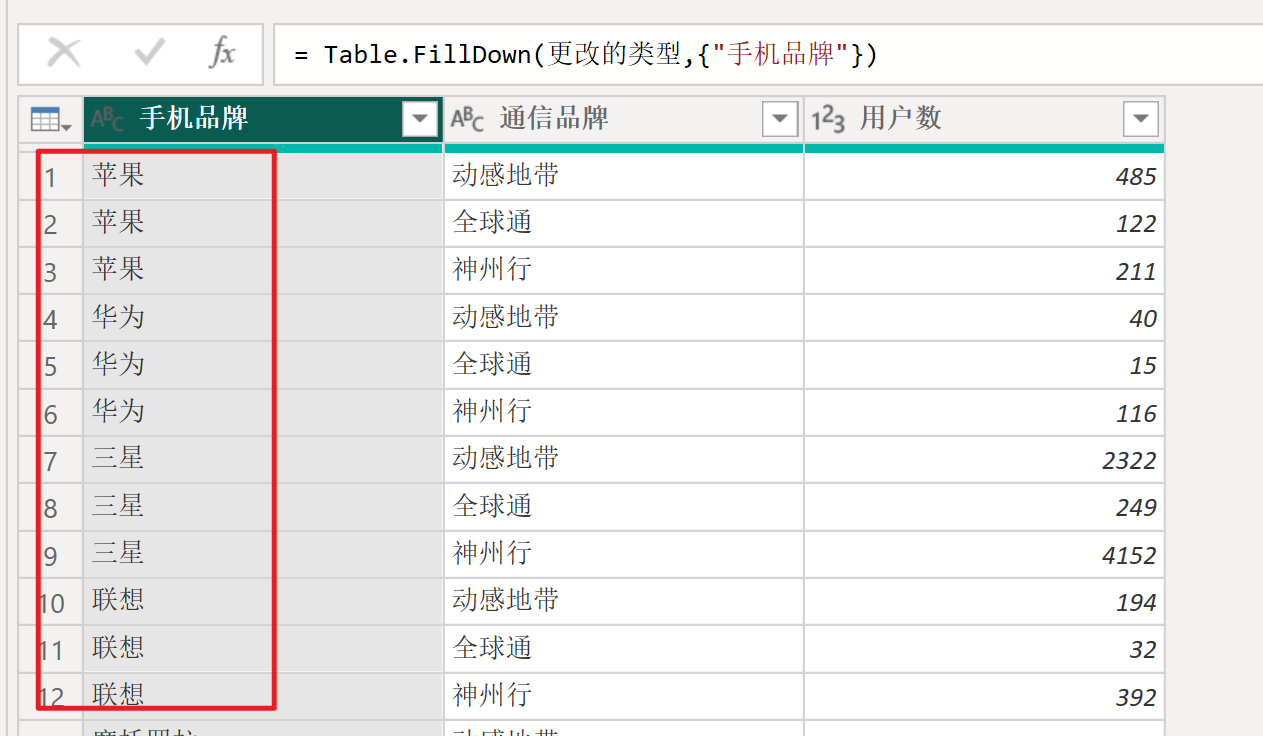Screen dimensions: 1263x736
Task: Click the fx function icon
Action: (x=222, y=53)
